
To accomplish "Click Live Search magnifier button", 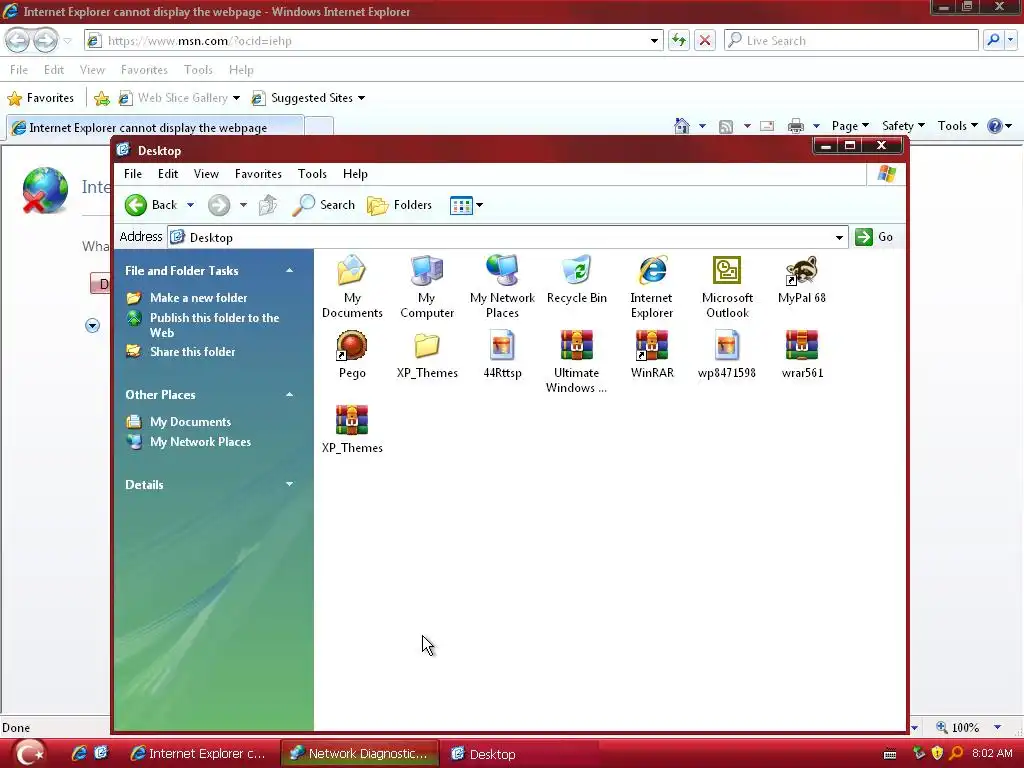I will [993, 40].
